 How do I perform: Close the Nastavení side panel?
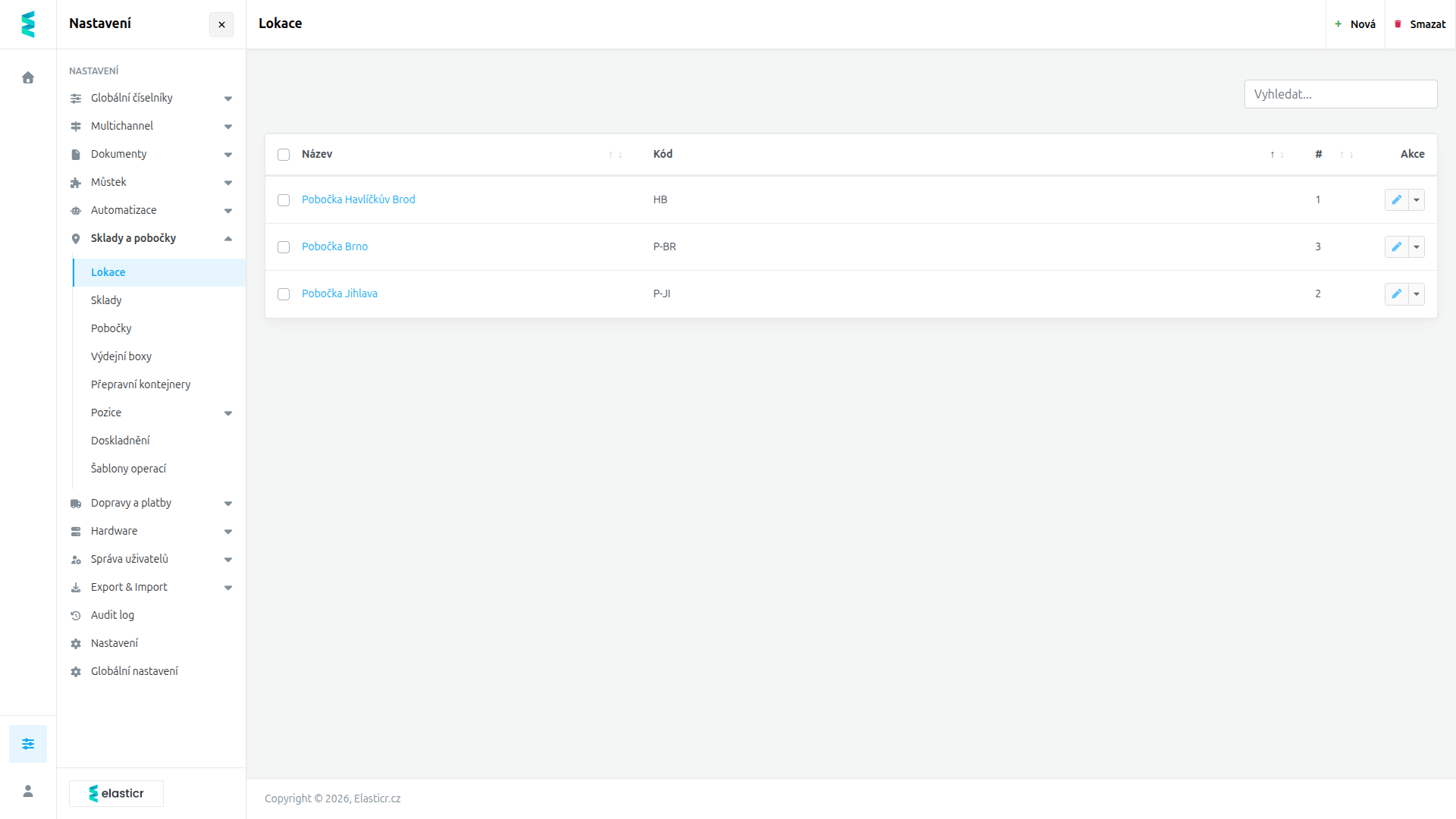click(x=221, y=24)
